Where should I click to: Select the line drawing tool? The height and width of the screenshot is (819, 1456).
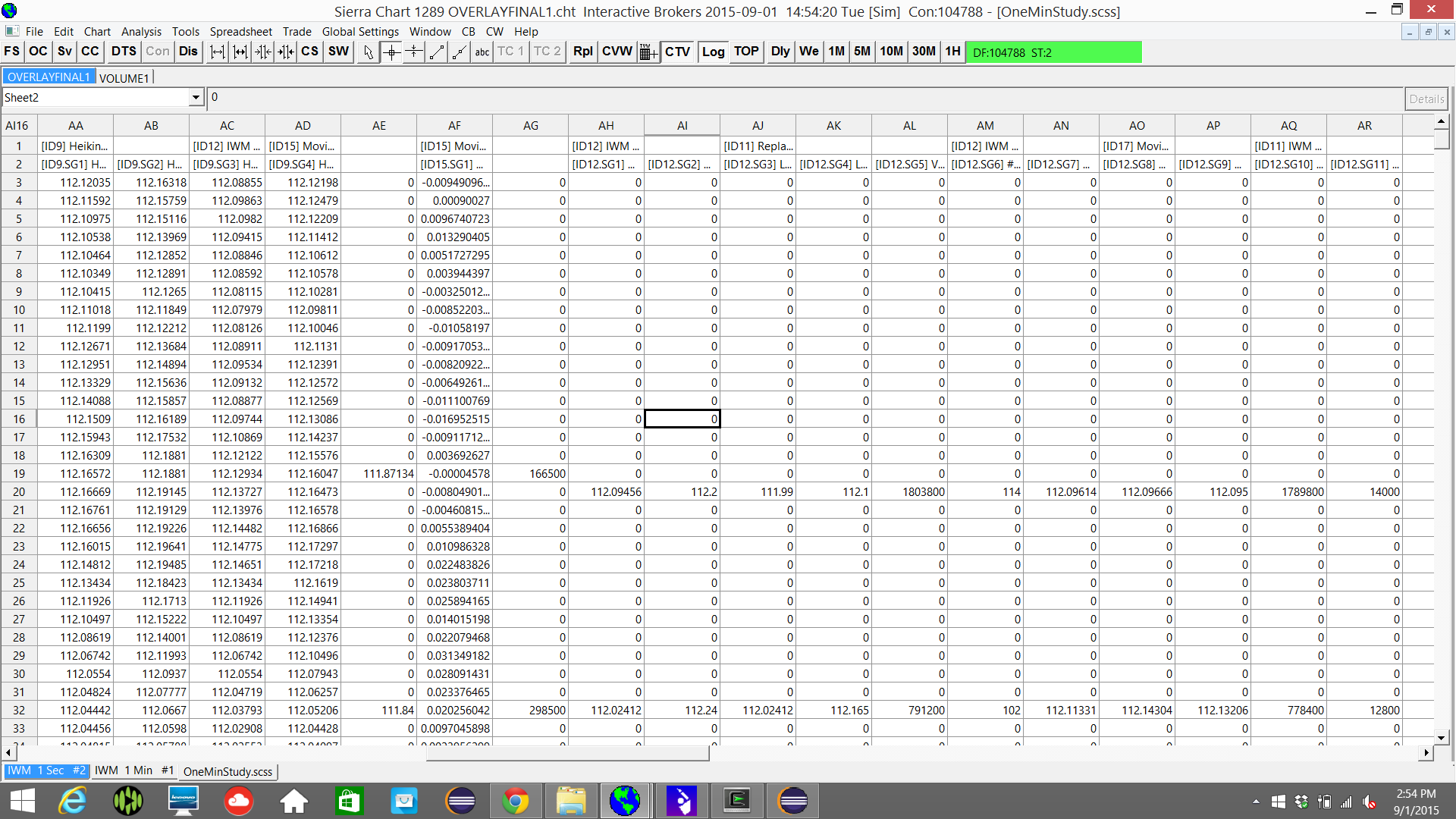point(437,52)
